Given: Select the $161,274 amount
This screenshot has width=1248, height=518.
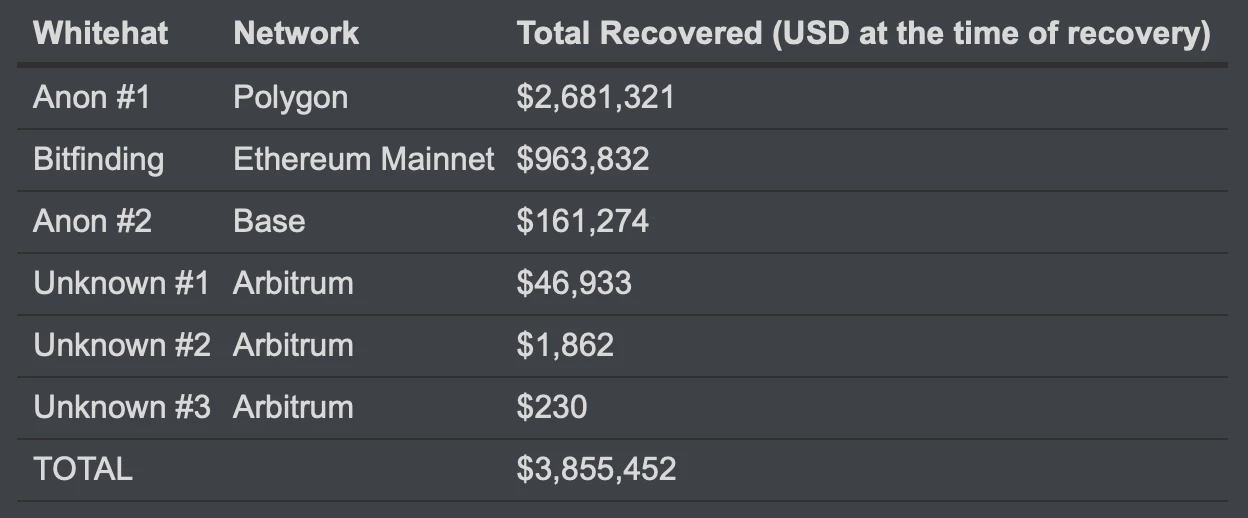Looking at the screenshot, I should [582, 221].
